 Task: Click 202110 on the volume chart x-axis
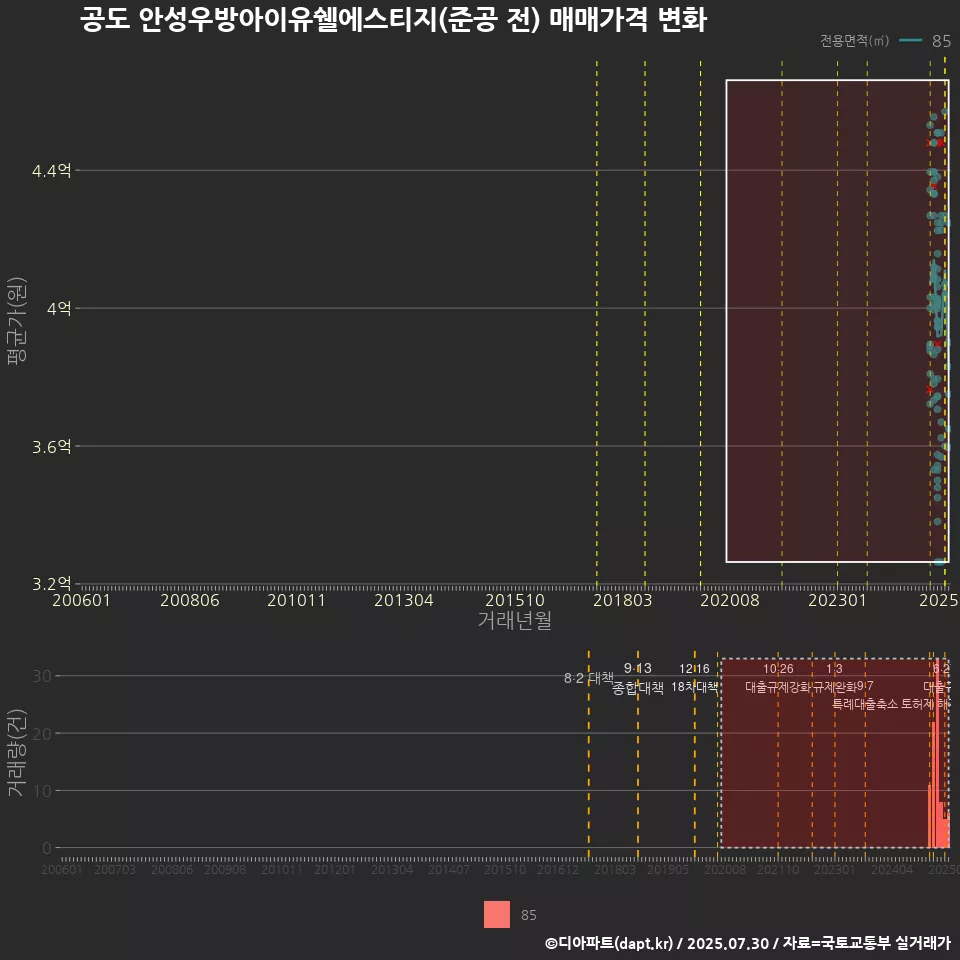click(778, 870)
